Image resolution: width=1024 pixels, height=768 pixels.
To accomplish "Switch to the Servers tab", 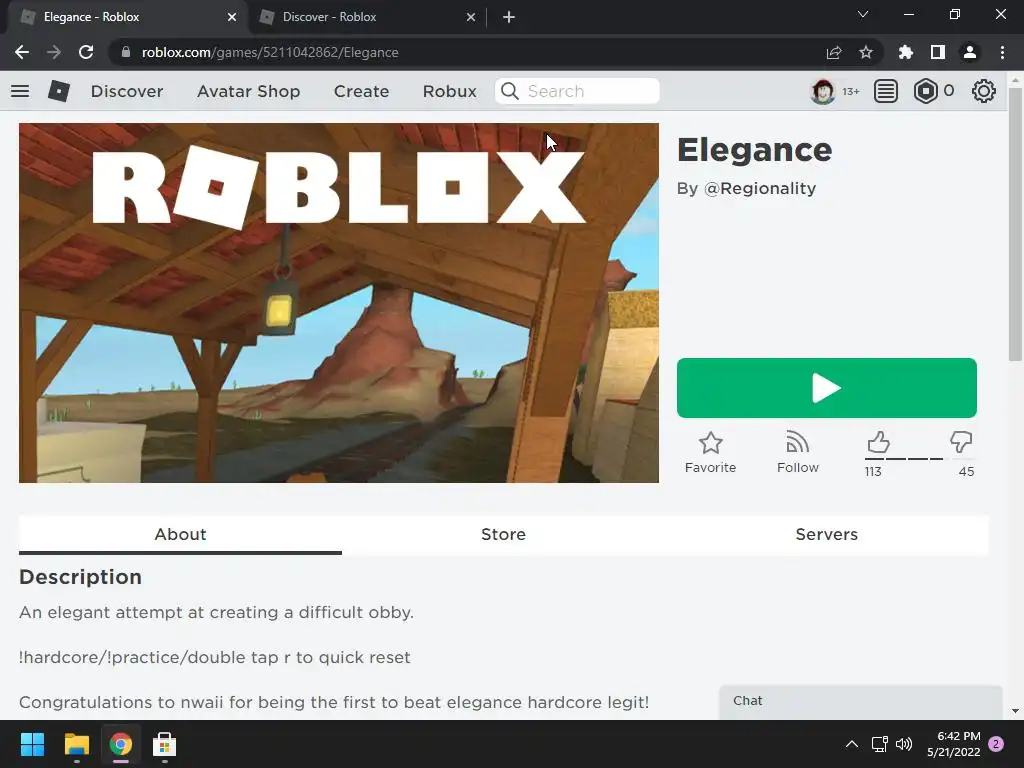I will [x=827, y=534].
